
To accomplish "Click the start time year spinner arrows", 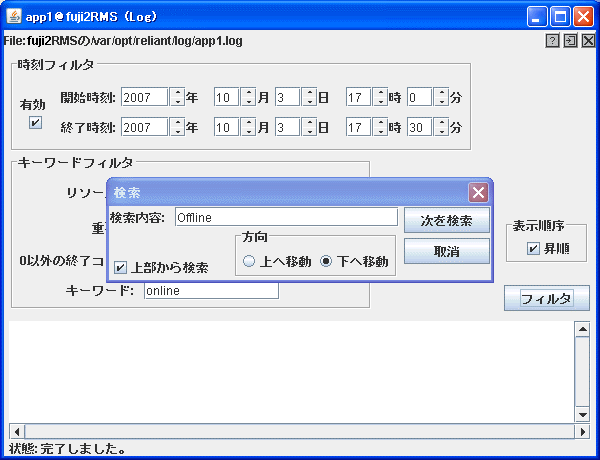I will tap(177, 97).
